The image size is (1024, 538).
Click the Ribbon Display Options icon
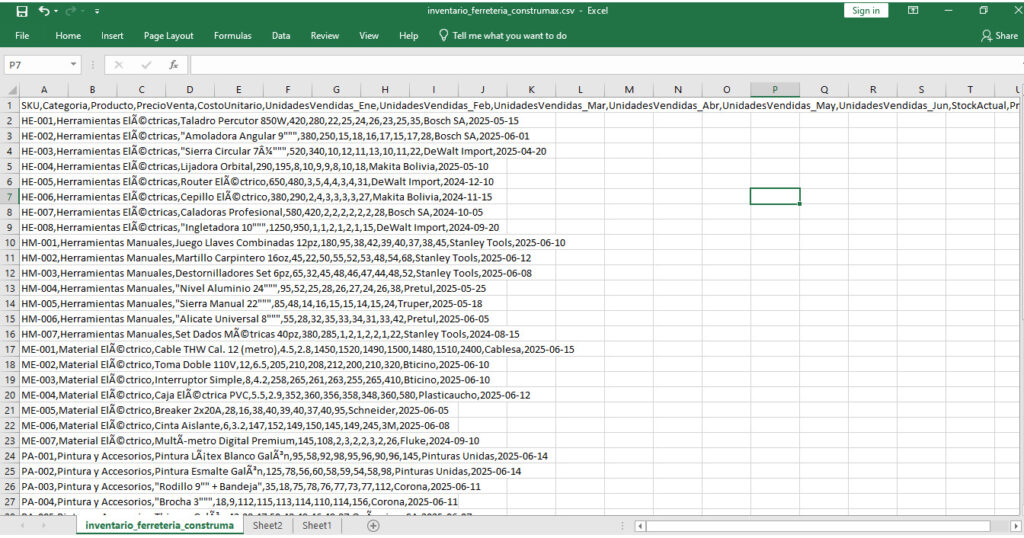(913, 11)
